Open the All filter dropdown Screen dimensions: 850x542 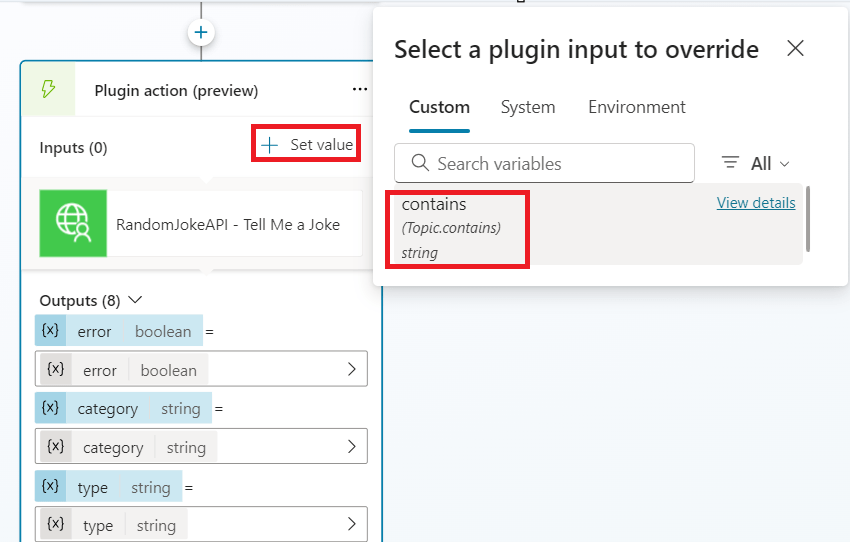(769, 163)
